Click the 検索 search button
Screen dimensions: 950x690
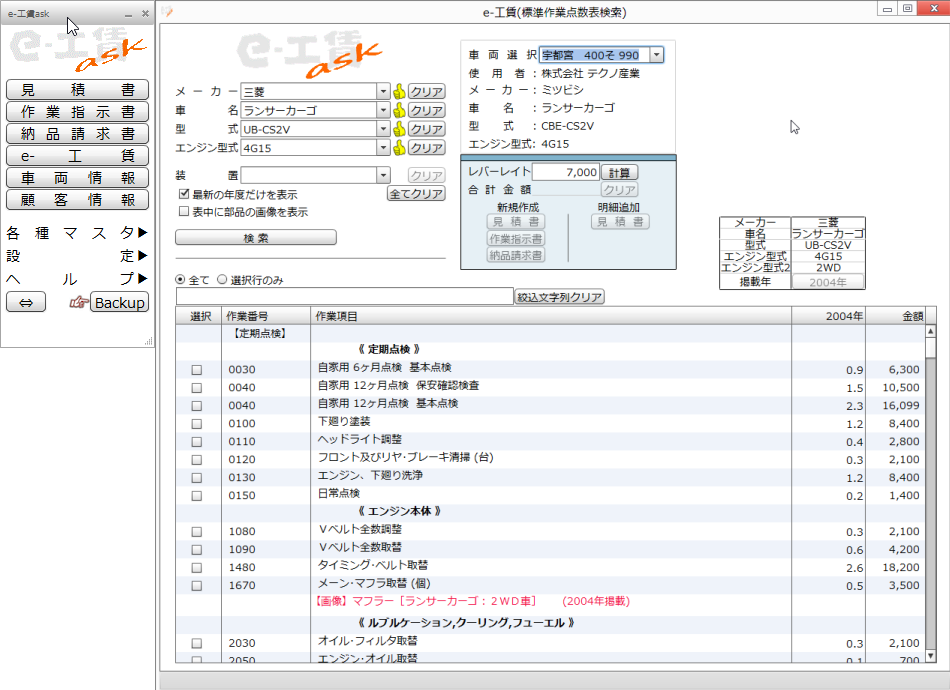click(x=256, y=237)
